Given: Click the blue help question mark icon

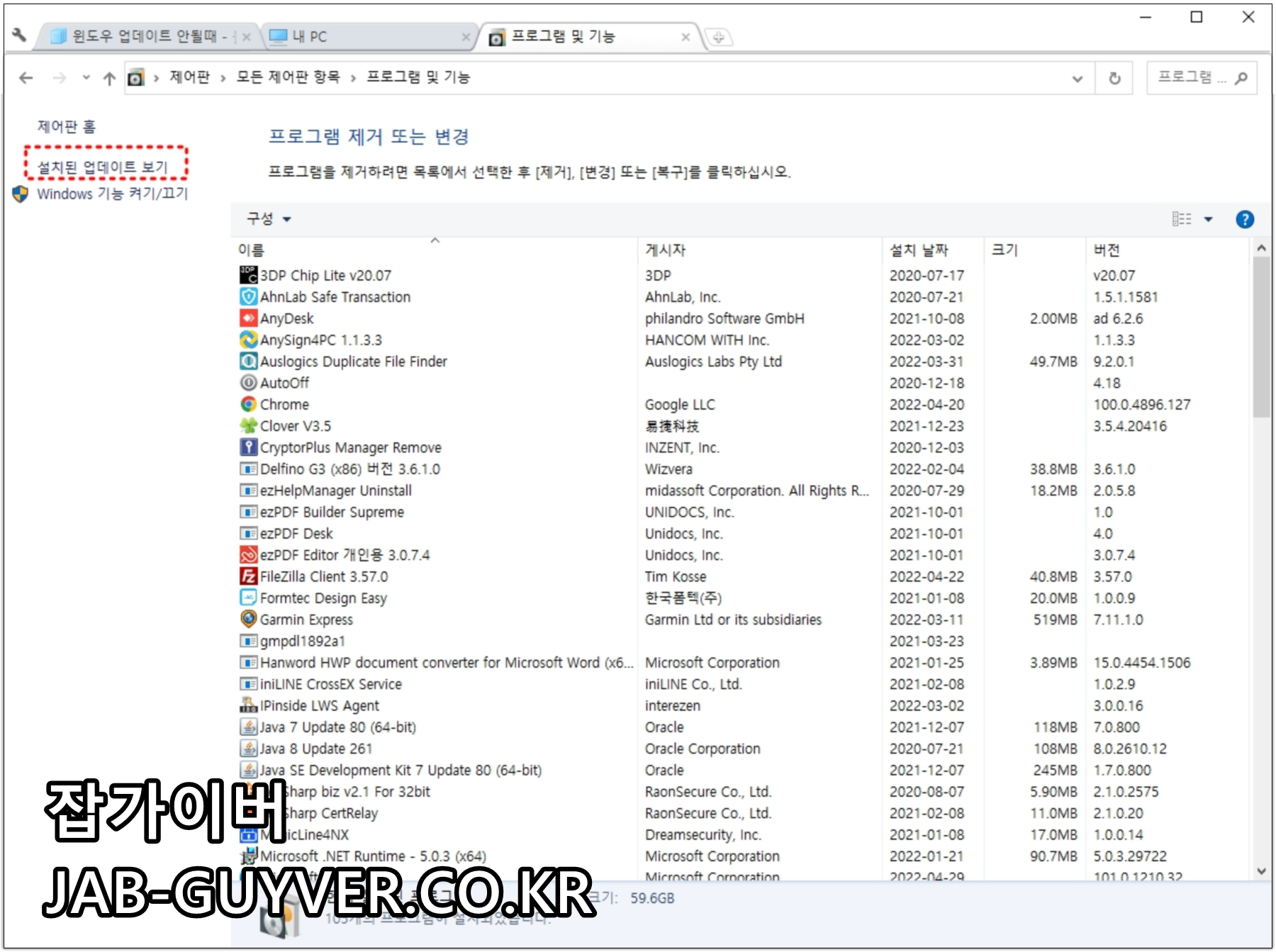Looking at the screenshot, I should pos(1245,219).
